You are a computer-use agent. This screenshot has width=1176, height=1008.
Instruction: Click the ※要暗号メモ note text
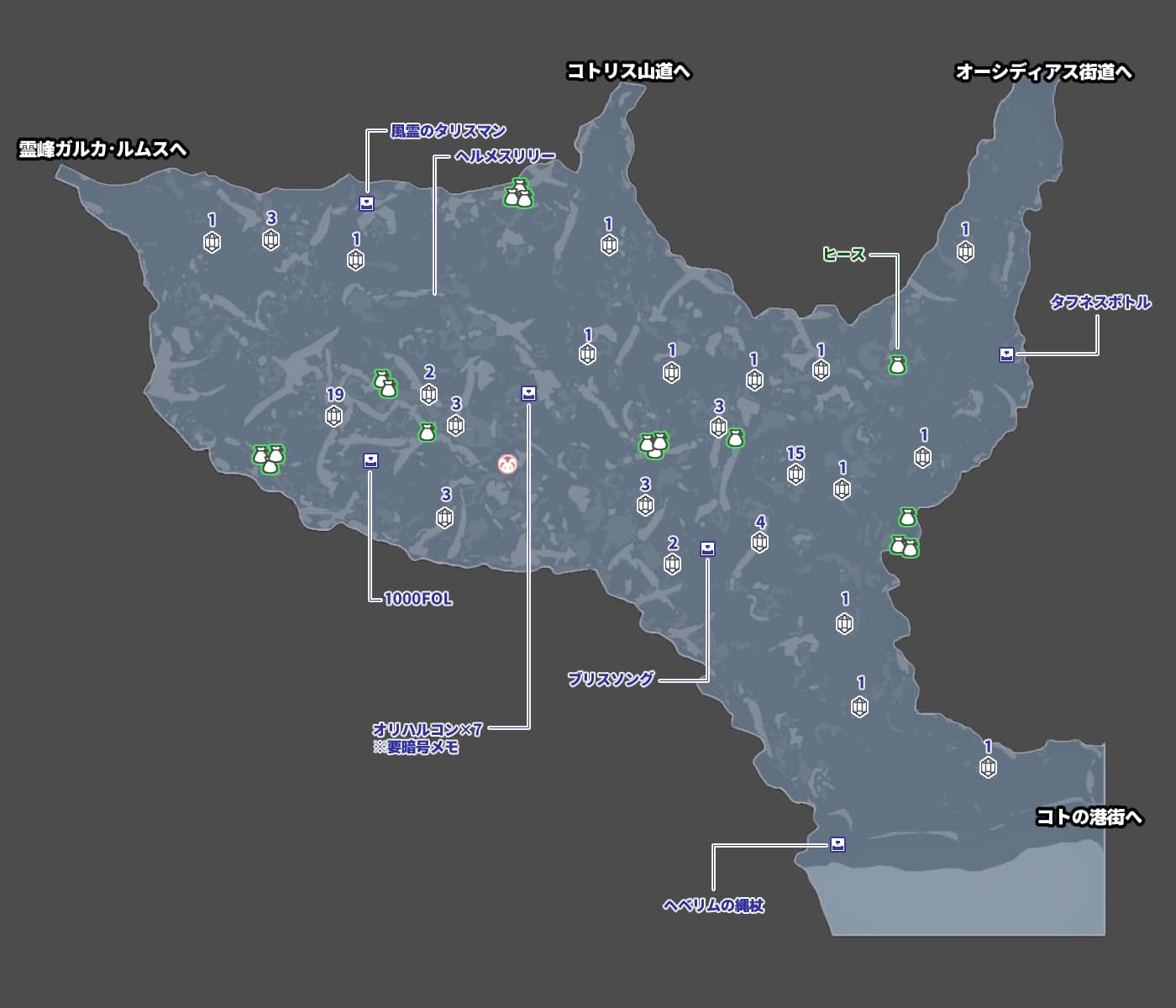point(416,747)
